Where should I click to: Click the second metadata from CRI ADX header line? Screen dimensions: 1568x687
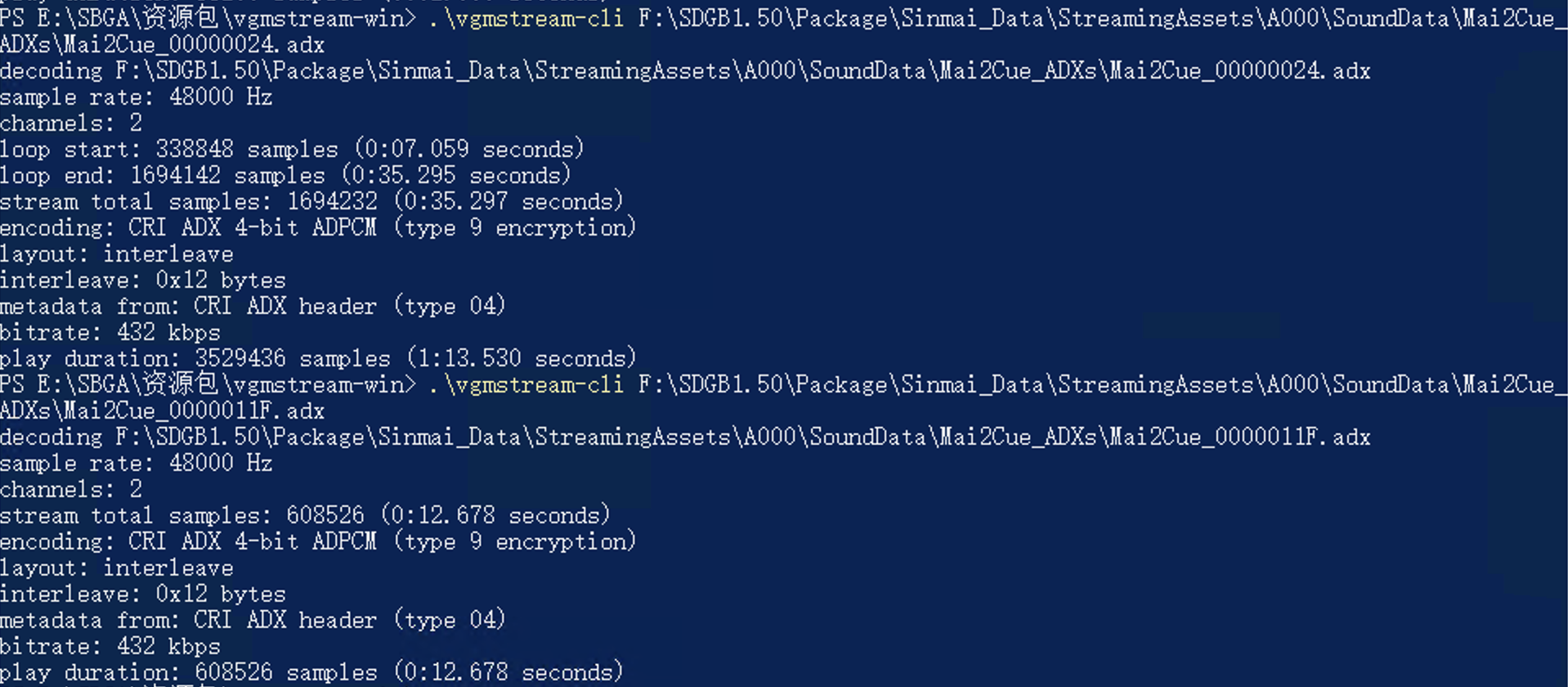(253, 620)
